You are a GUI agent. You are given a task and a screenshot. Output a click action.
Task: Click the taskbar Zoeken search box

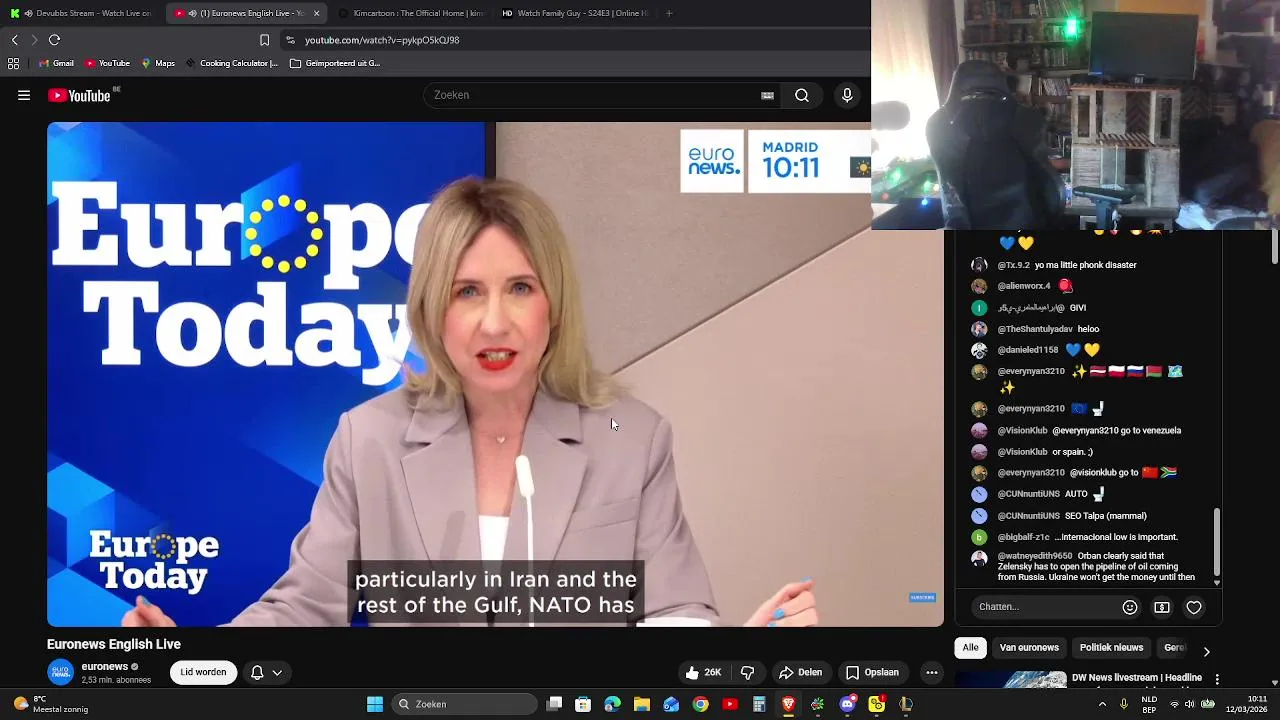click(x=464, y=704)
